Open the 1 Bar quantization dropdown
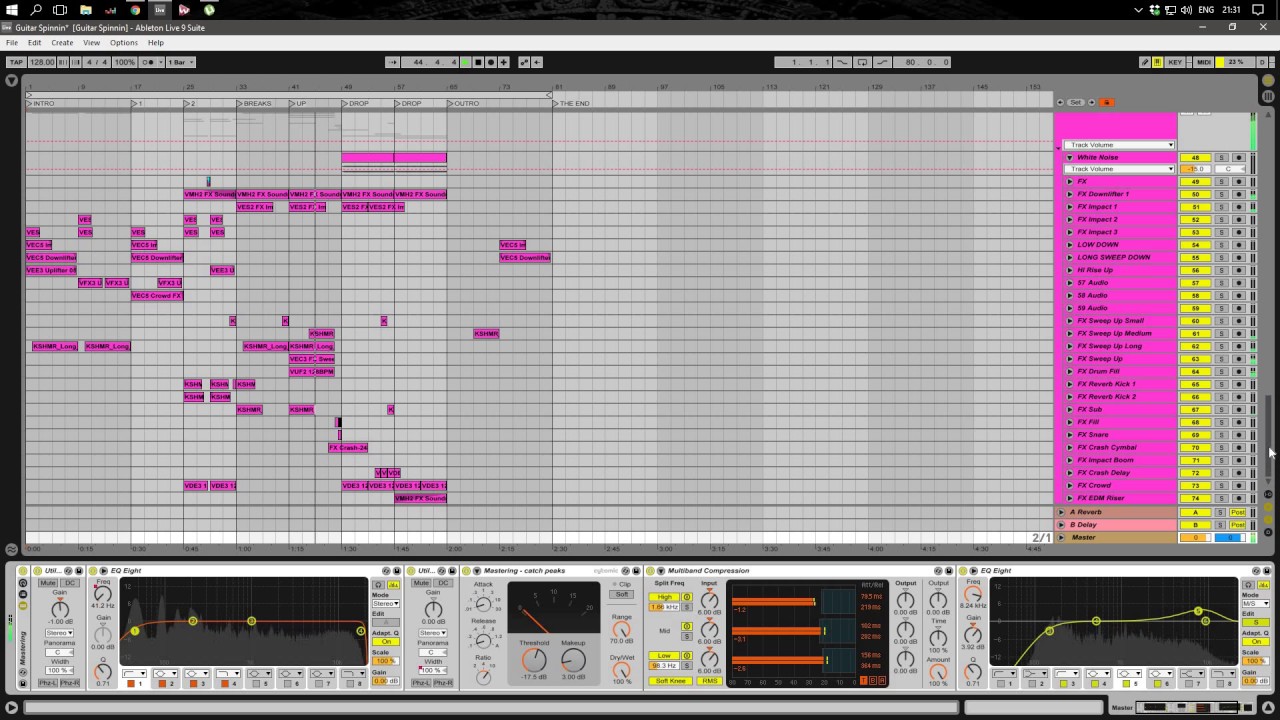The height and width of the screenshot is (720, 1280). coord(181,62)
